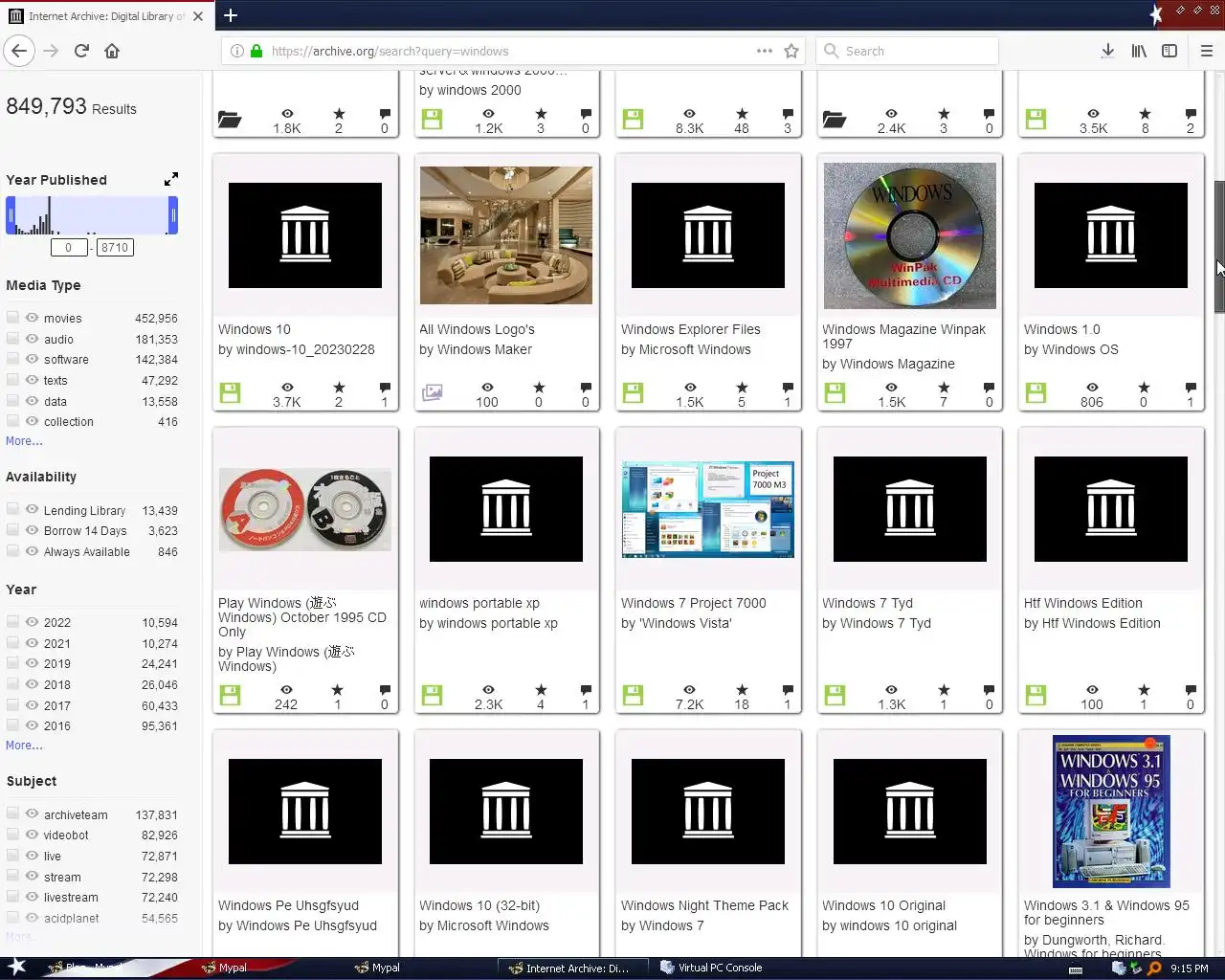Open the Windows 7 Project 7000 link
The image size is (1225, 980).
coord(694,603)
